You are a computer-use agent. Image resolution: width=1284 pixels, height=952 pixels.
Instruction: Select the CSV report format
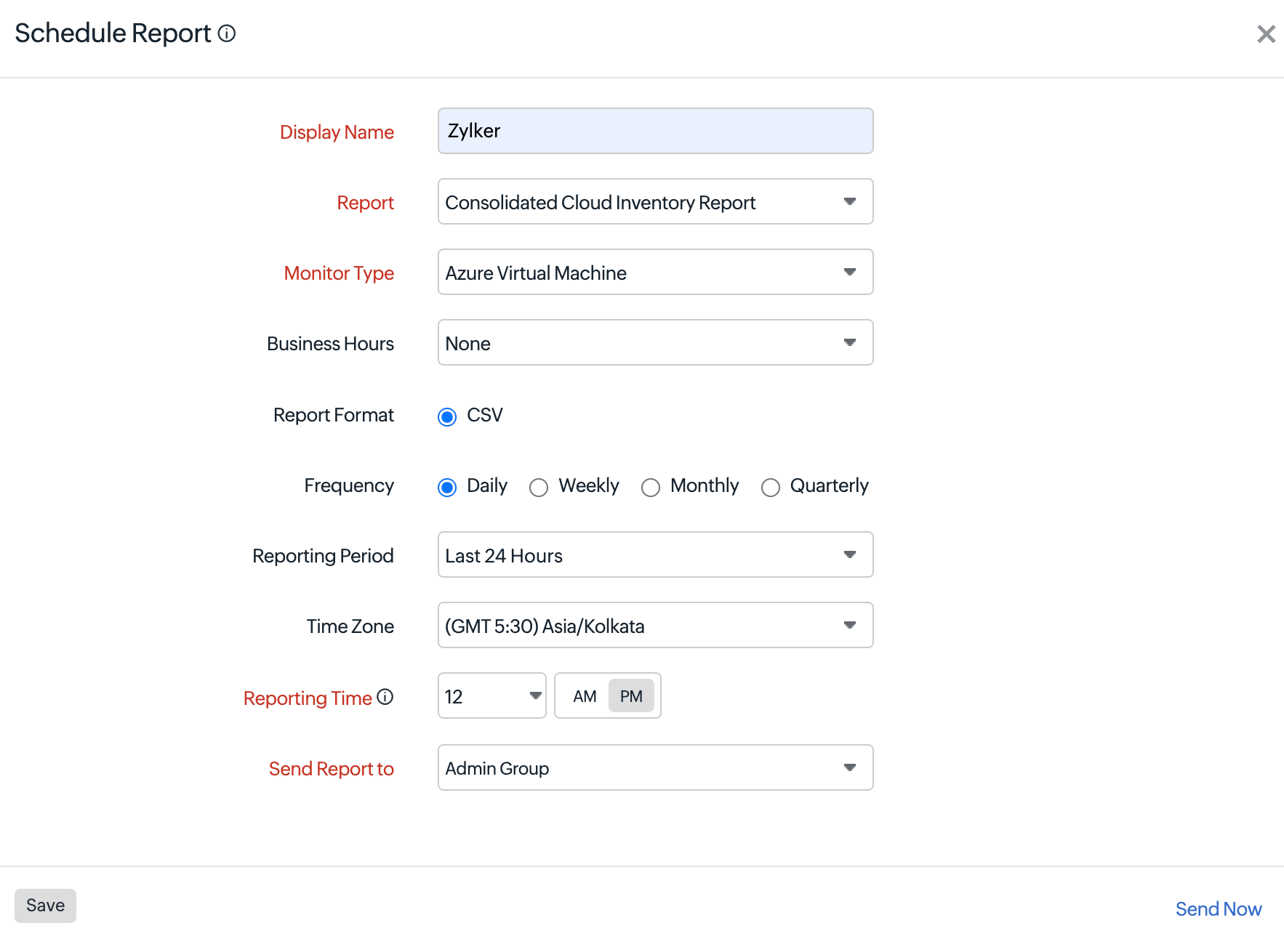[x=446, y=416]
